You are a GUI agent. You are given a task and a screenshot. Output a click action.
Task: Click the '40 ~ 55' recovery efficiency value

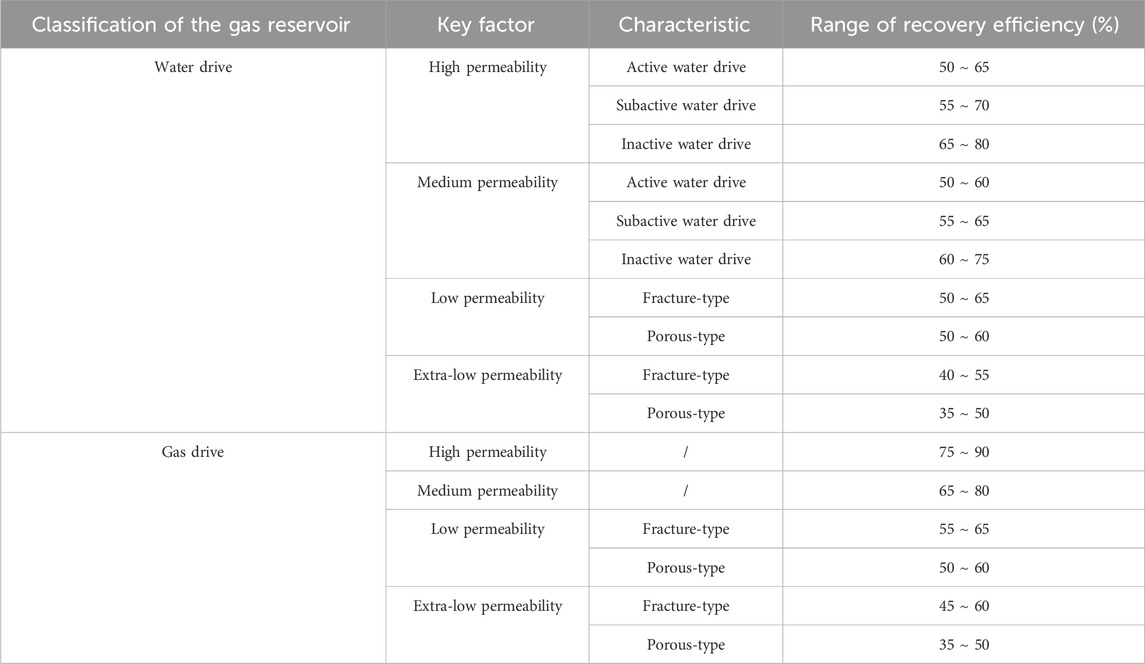(x=964, y=375)
